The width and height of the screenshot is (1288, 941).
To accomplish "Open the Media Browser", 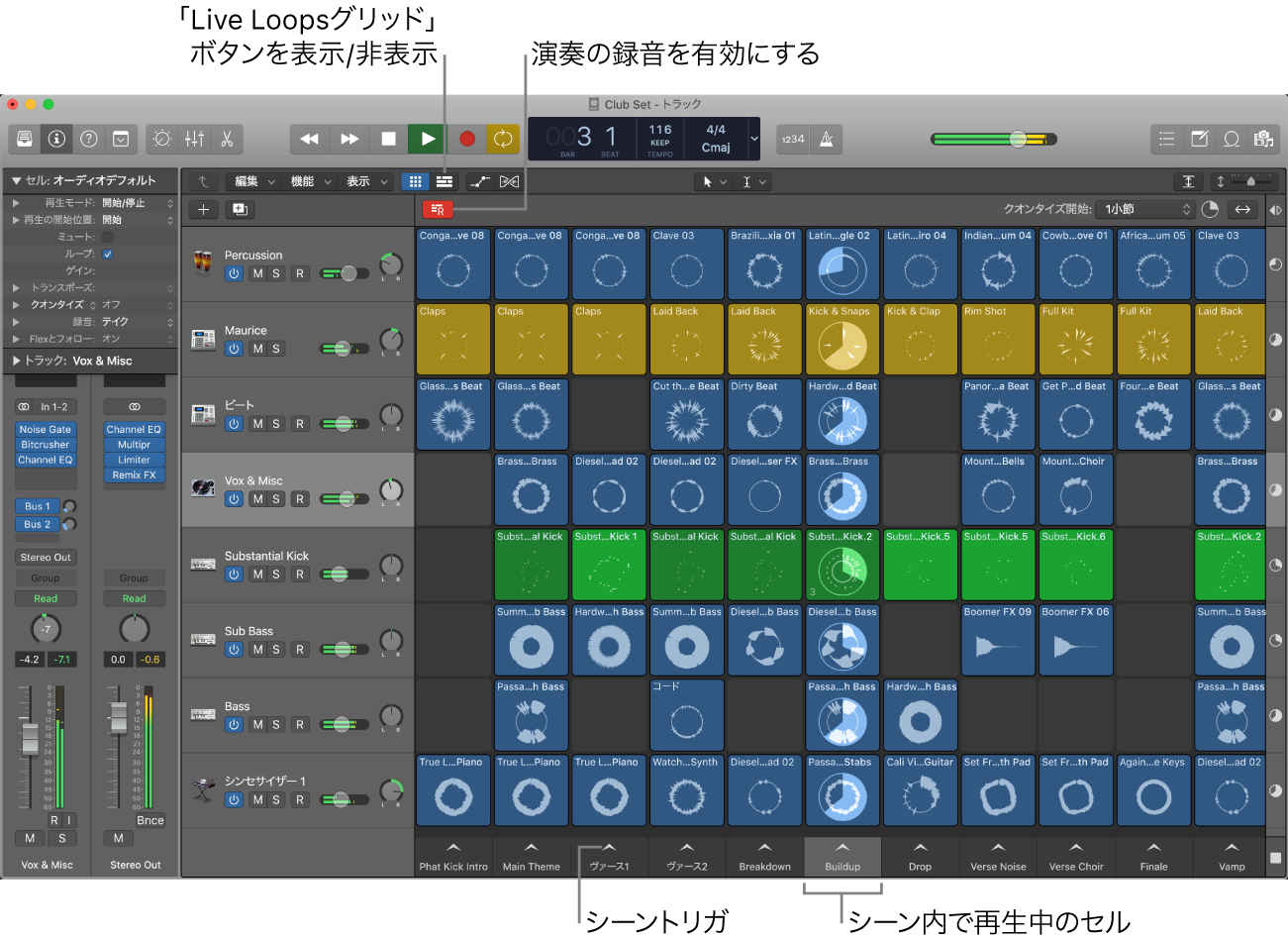I will (1263, 139).
